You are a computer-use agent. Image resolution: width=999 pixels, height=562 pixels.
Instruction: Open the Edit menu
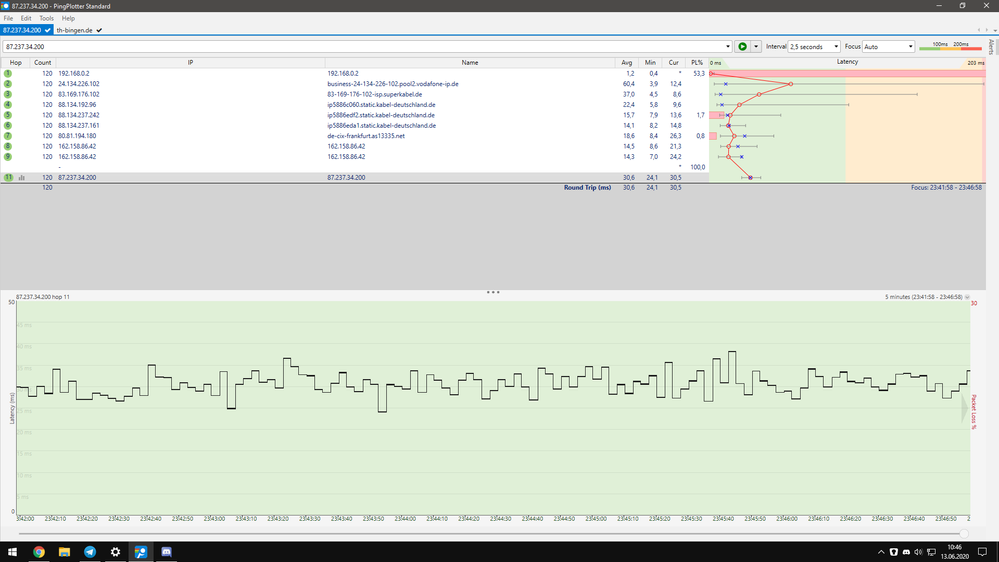[26, 18]
